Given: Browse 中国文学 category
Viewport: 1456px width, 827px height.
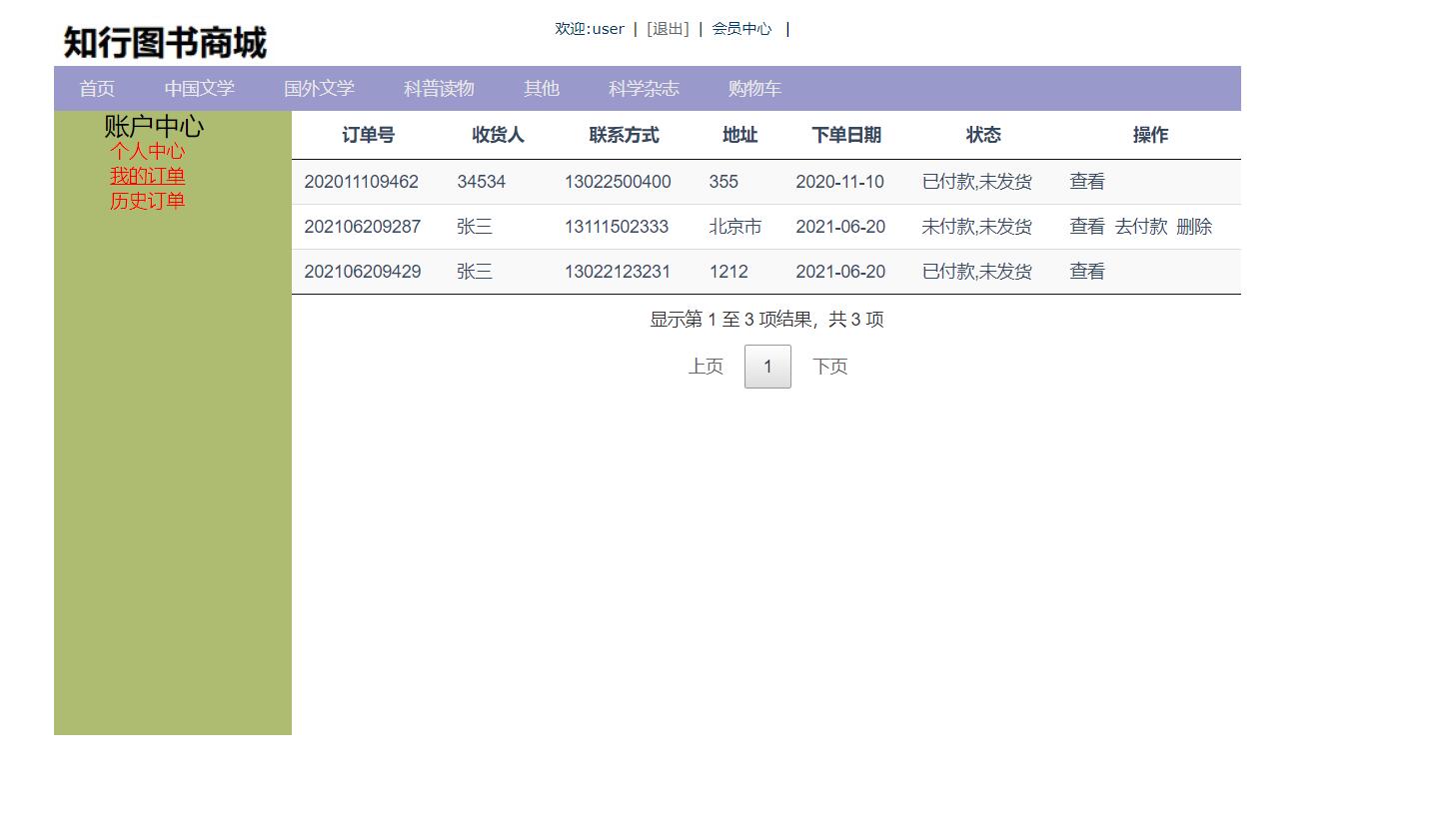Looking at the screenshot, I should [199, 88].
